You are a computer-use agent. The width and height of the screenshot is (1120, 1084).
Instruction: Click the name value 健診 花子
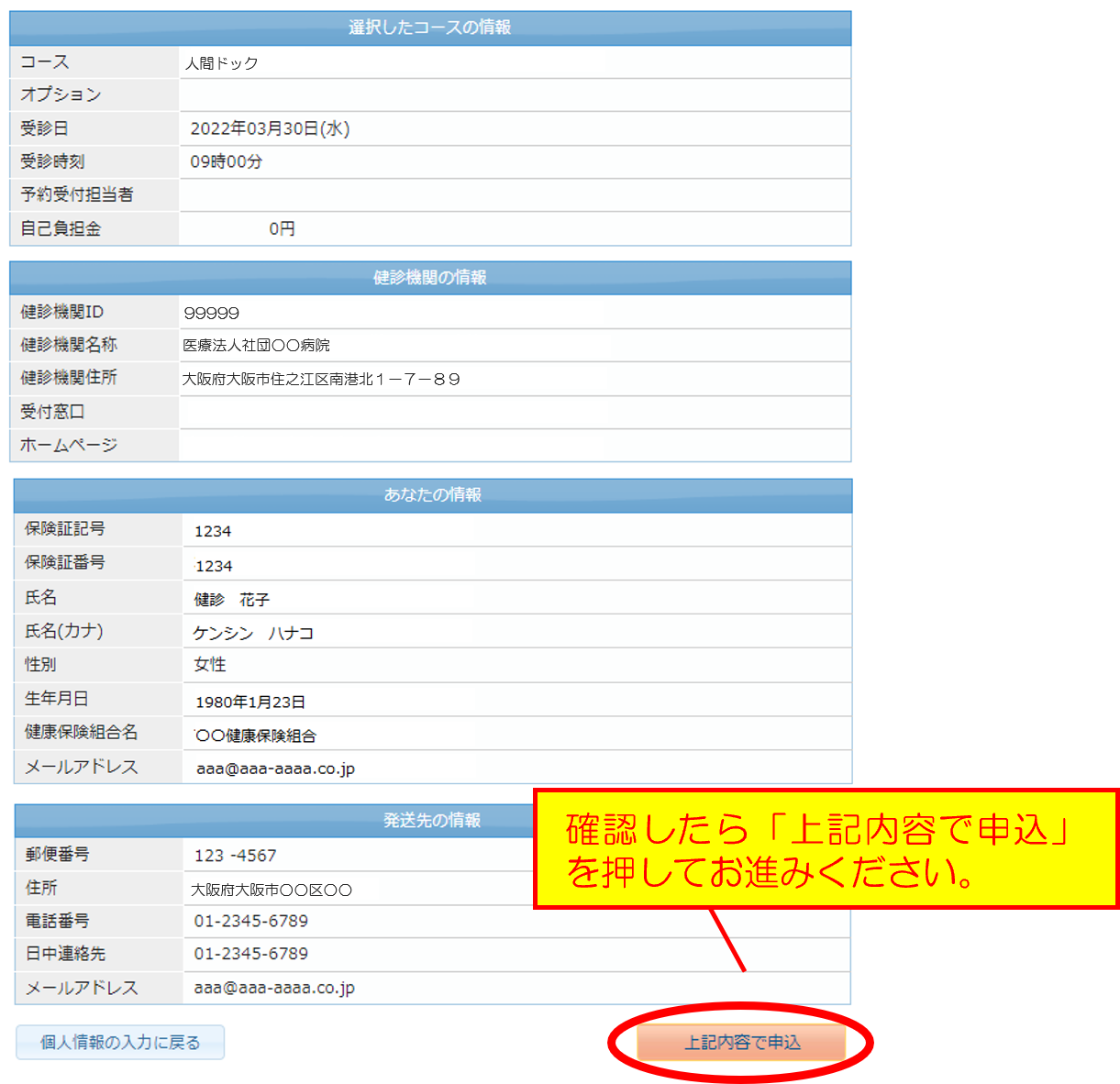tap(231, 600)
